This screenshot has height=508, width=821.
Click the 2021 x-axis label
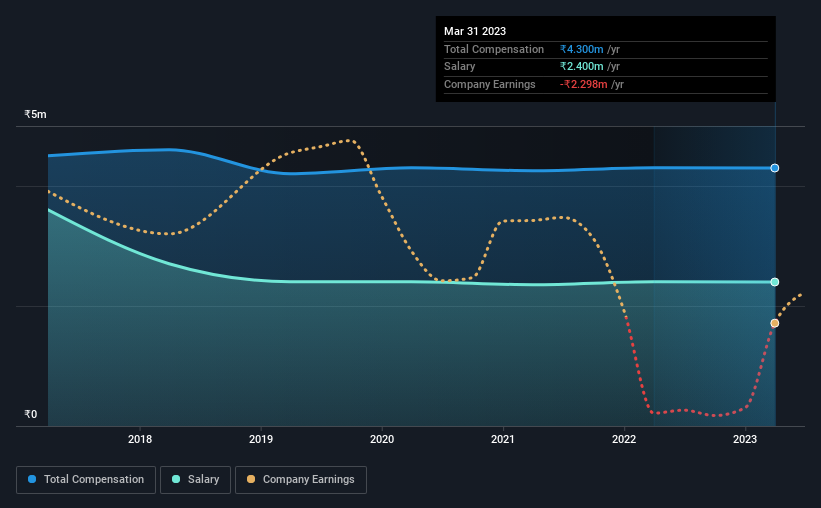[503, 439]
